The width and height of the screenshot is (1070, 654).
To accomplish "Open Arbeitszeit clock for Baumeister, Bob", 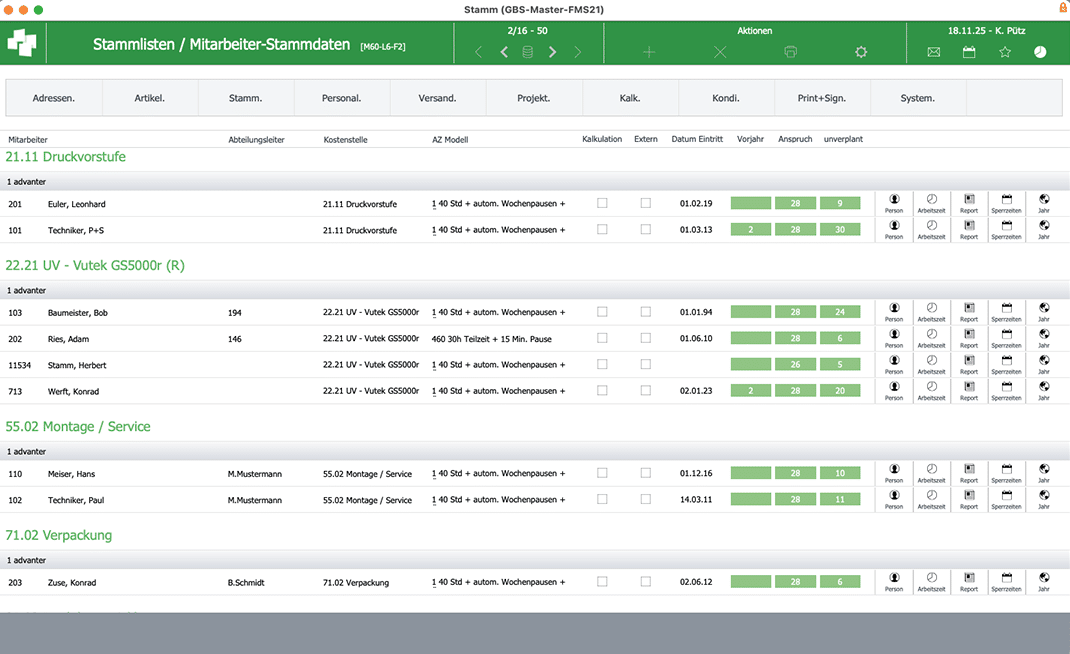I will [x=932, y=312].
